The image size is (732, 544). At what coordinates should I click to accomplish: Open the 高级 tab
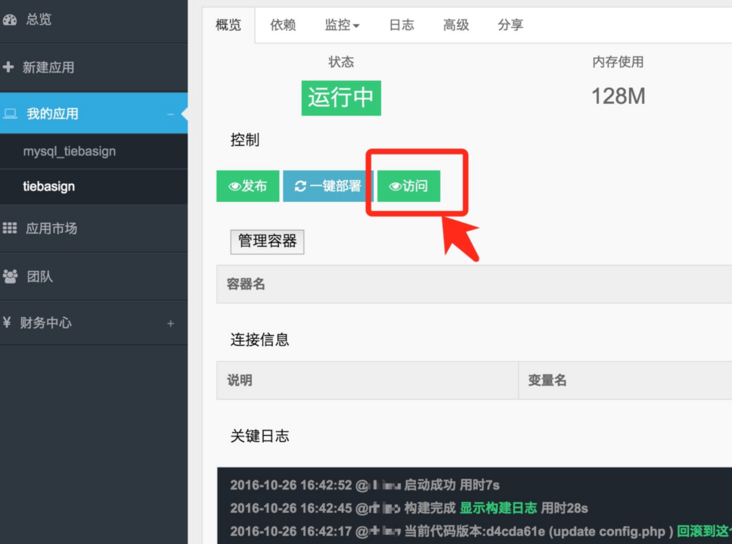(456, 25)
